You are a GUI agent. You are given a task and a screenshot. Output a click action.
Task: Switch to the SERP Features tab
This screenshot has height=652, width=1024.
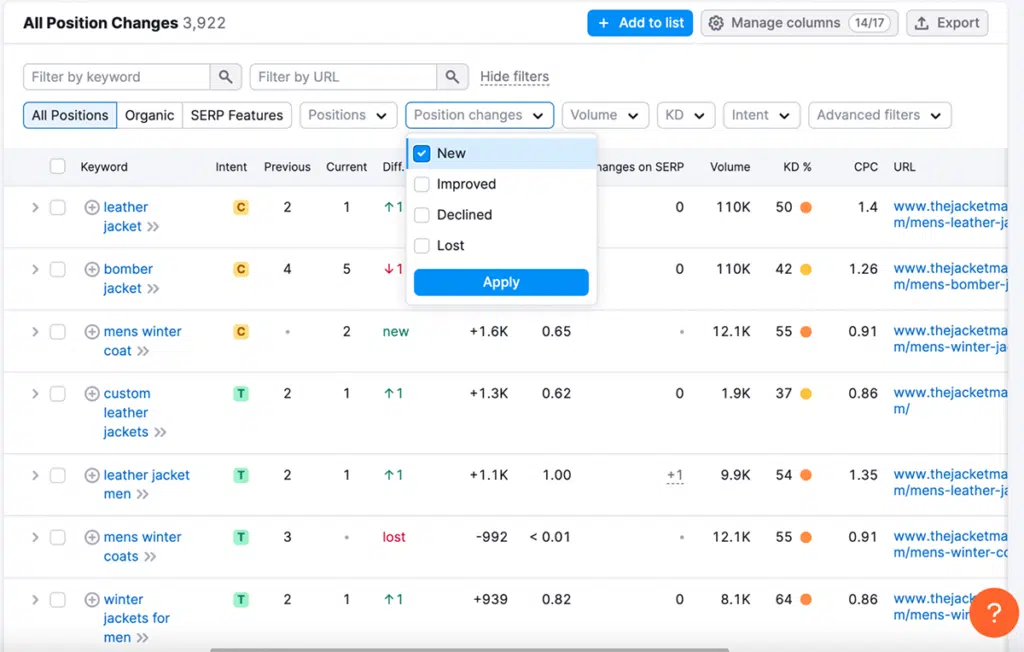(236, 115)
